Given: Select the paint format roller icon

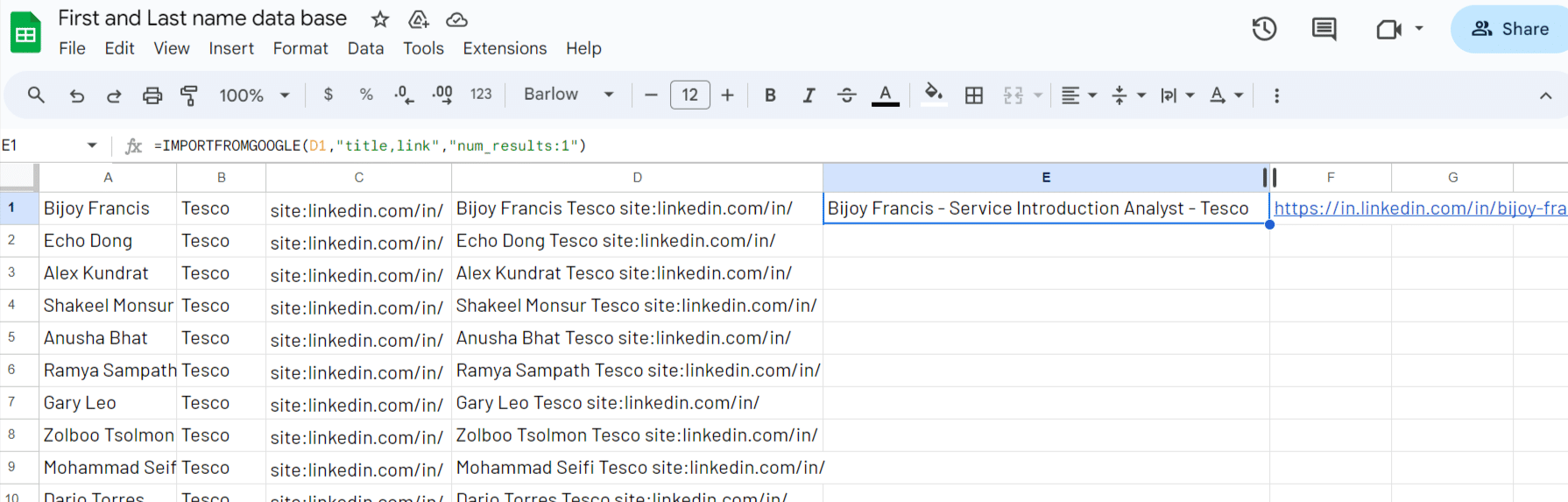Looking at the screenshot, I should [188, 95].
